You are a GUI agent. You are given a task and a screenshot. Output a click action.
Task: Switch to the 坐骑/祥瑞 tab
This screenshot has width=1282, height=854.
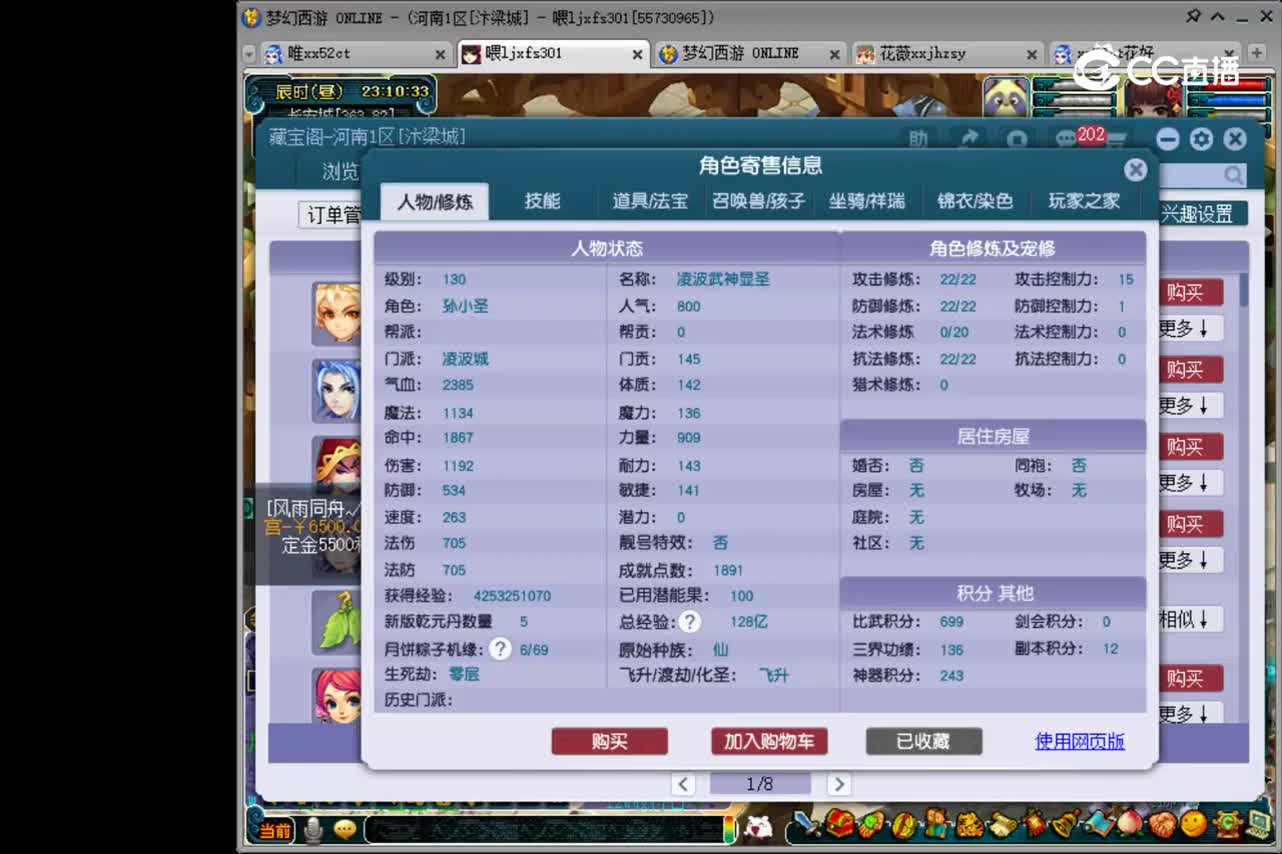click(x=867, y=201)
